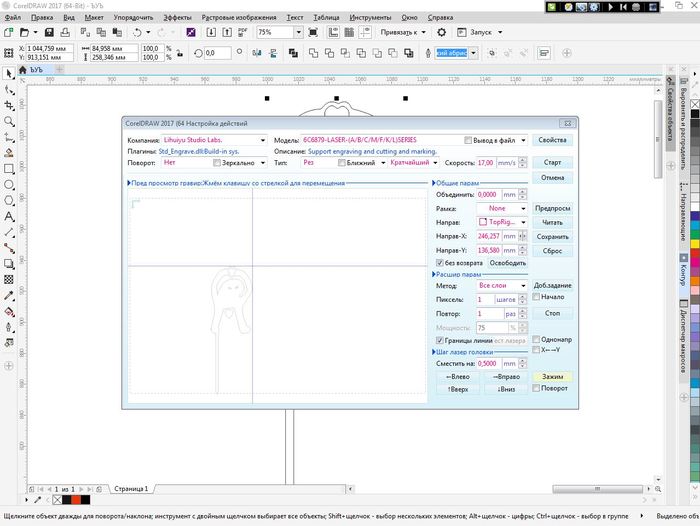Select the Pick tool in toolbox
700x526 pixels.
(x=9, y=73)
